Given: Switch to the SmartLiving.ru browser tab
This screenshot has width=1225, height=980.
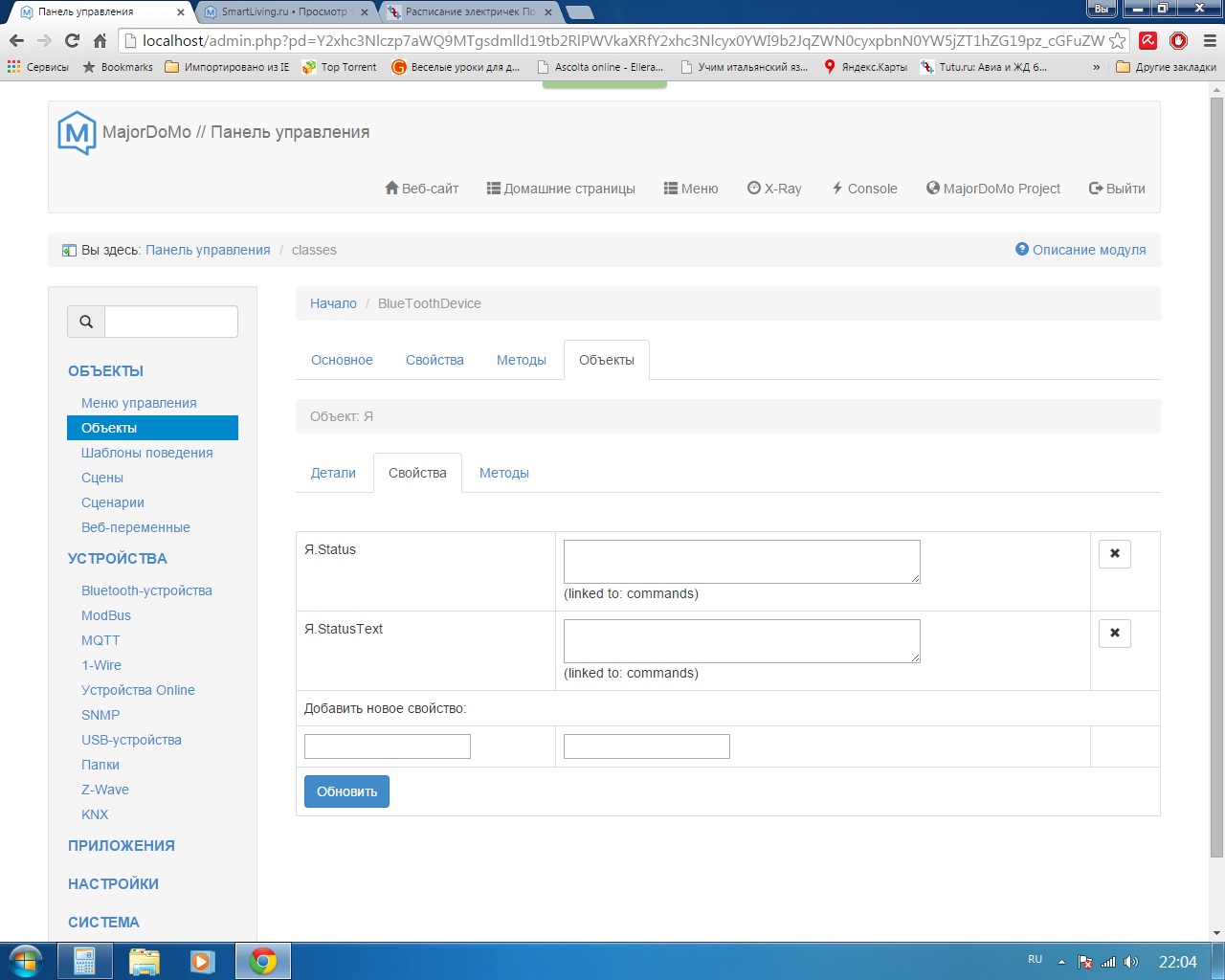Looking at the screenshot, I should (x=287, y=11).
